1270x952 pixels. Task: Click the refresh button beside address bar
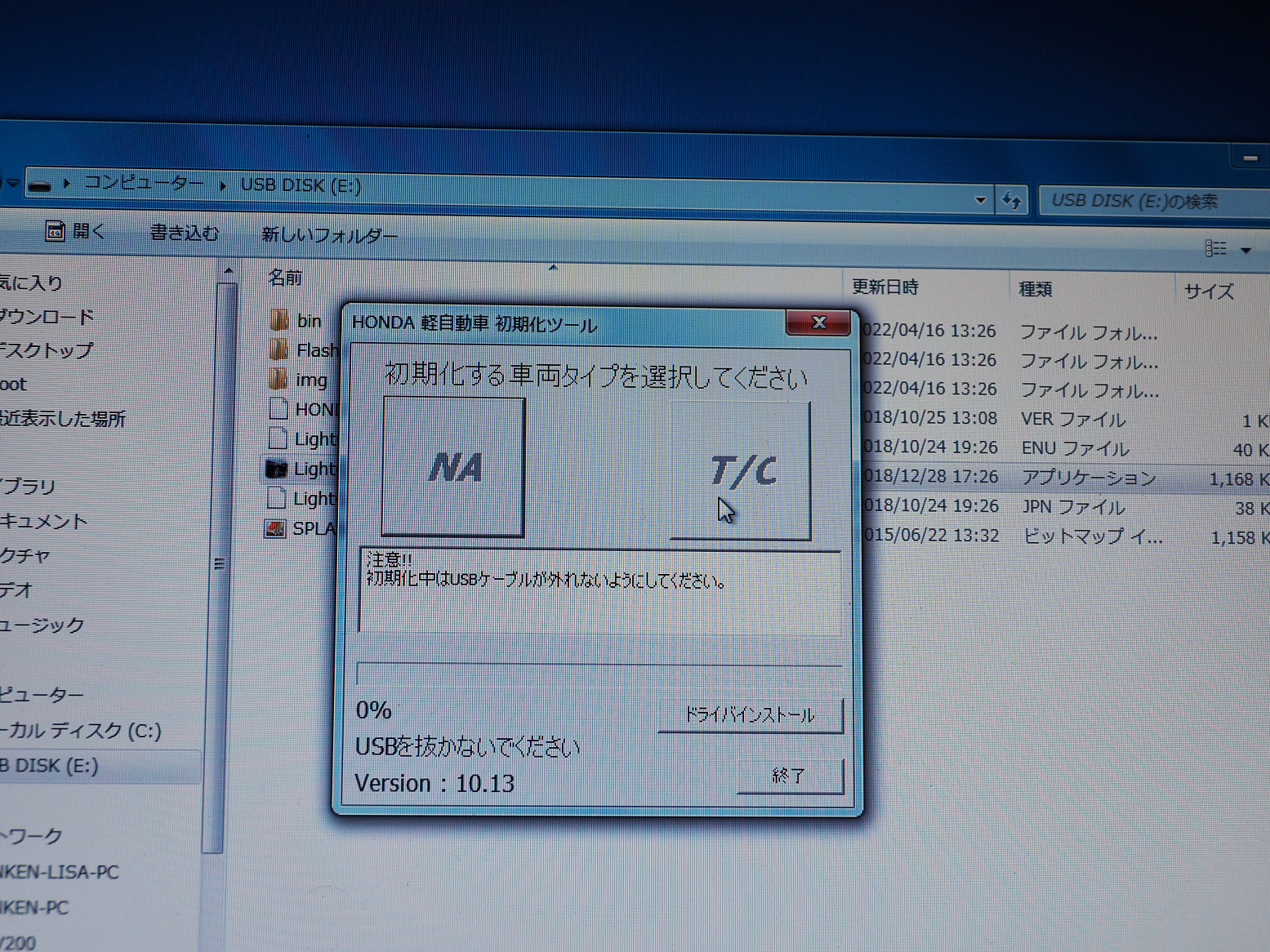pos(1012,201)
